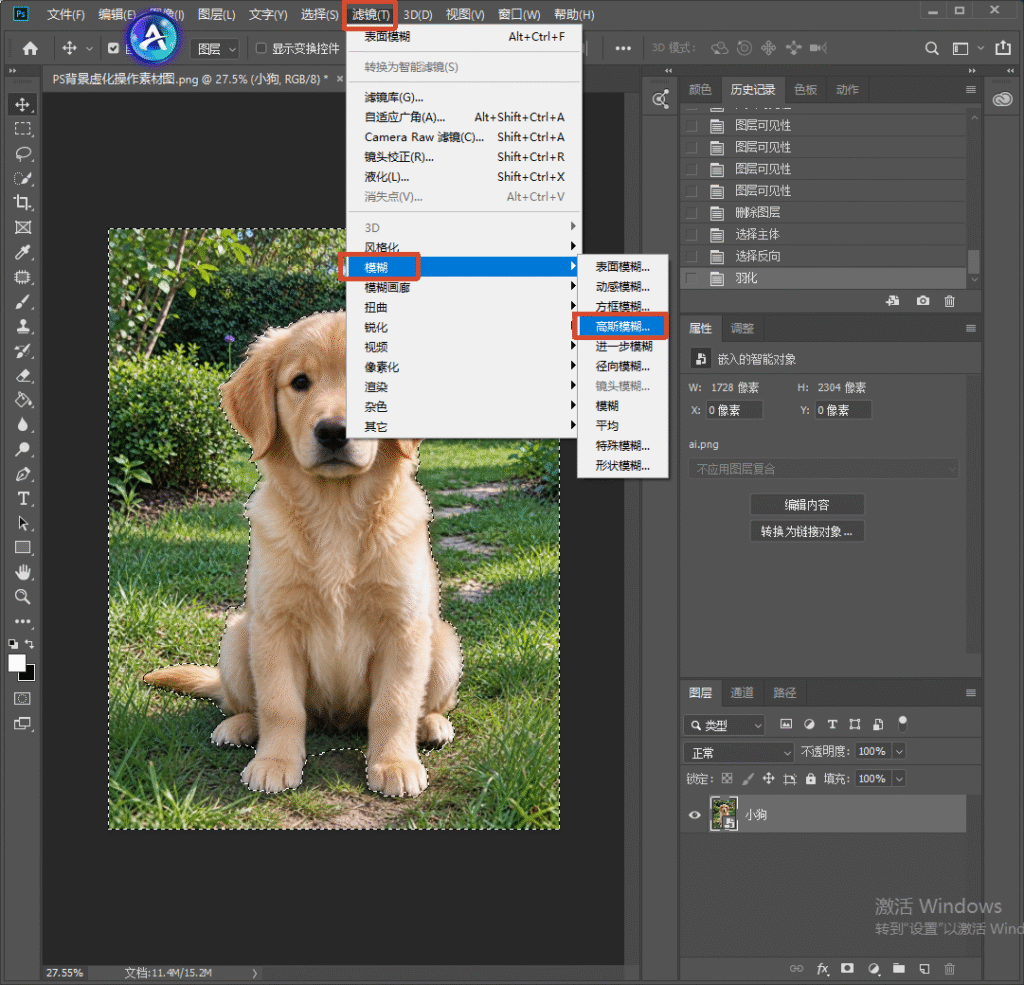
Task: Toggle the auto-select checkbox in options bar
Action: tap(113, 48)
